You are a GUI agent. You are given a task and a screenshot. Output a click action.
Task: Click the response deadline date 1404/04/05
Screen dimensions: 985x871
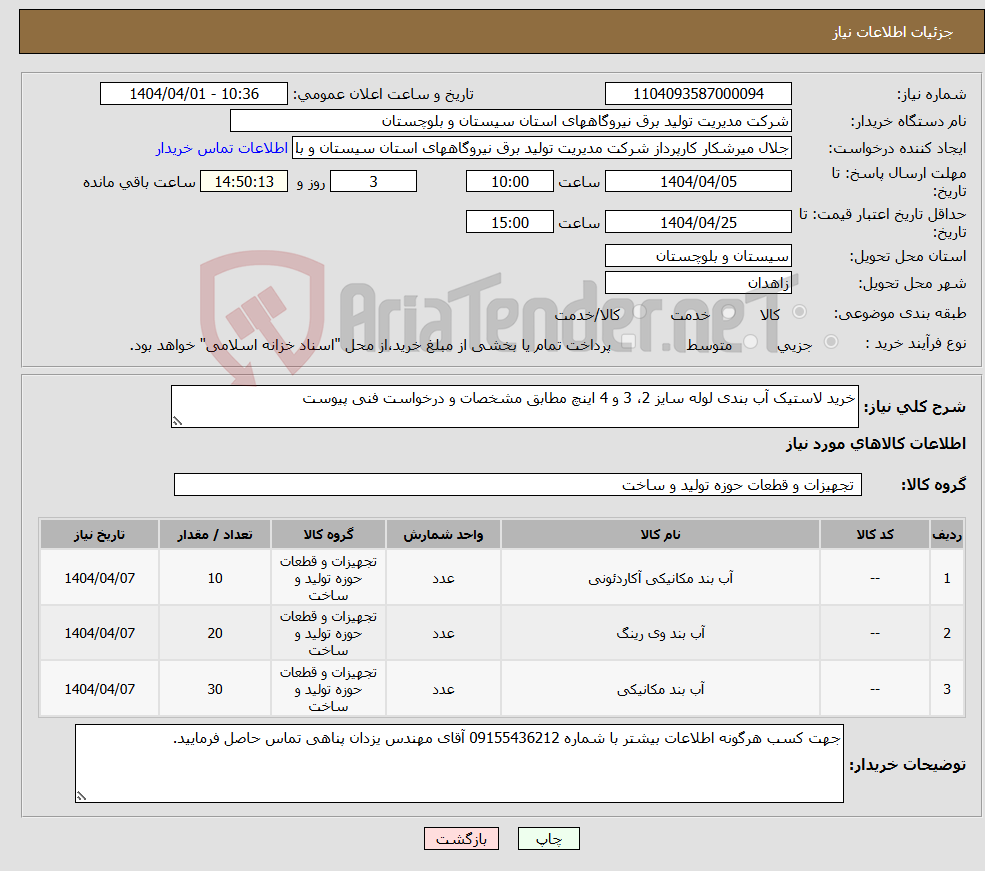click(x=698, y=181)
